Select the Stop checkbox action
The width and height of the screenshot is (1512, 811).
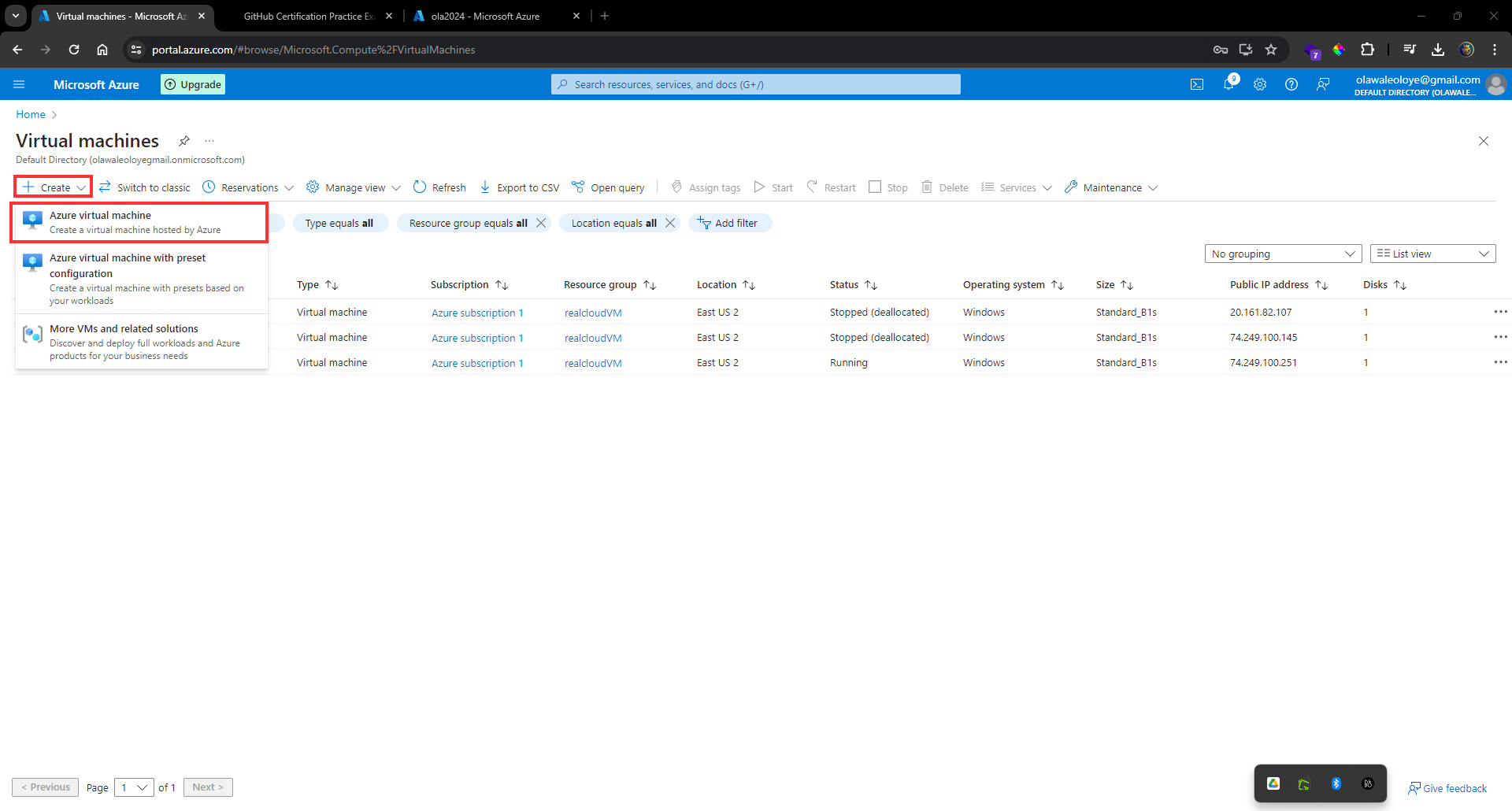click(888, 187)
